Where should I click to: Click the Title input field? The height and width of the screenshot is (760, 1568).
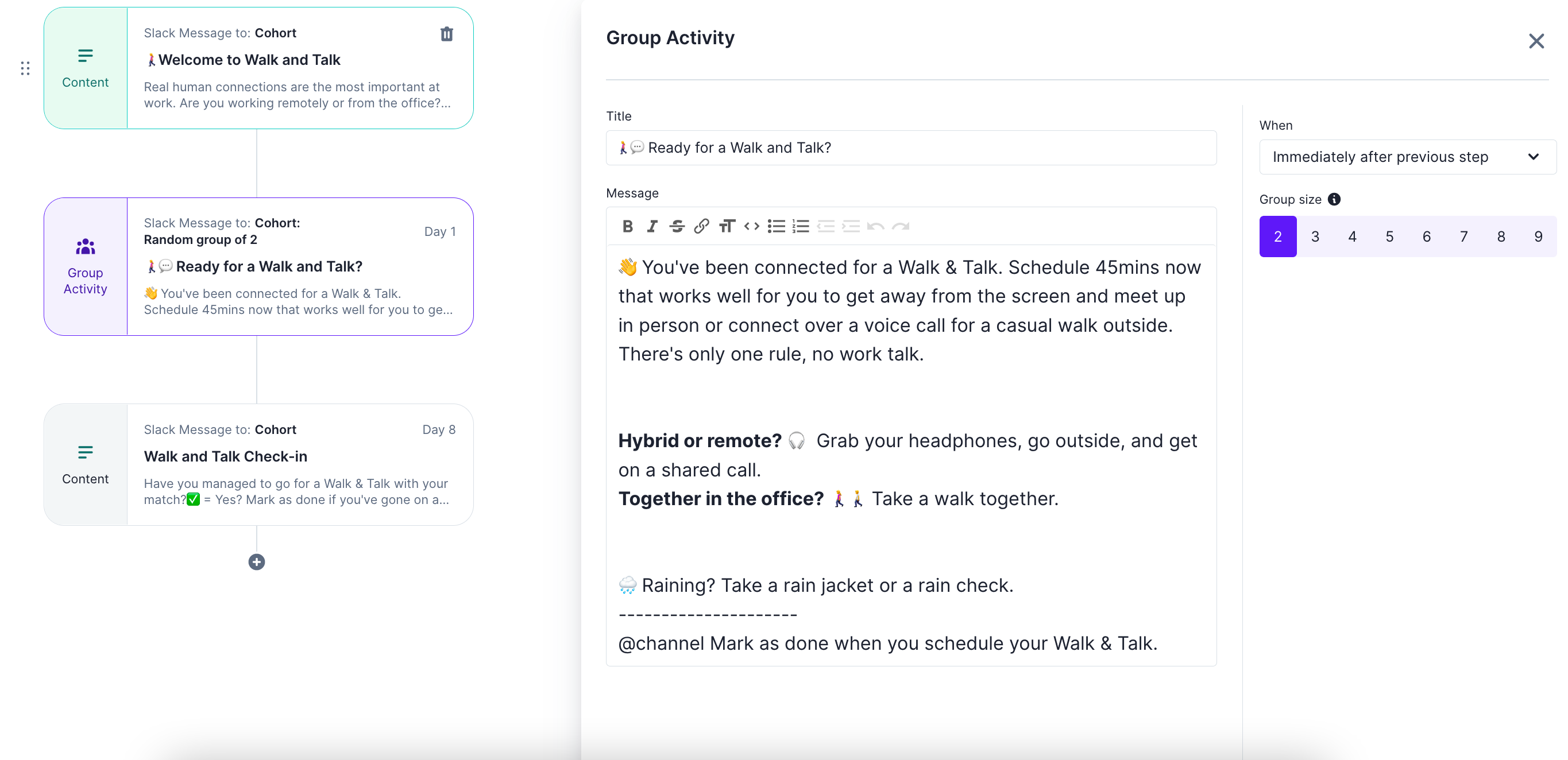(x=910, y=148)
